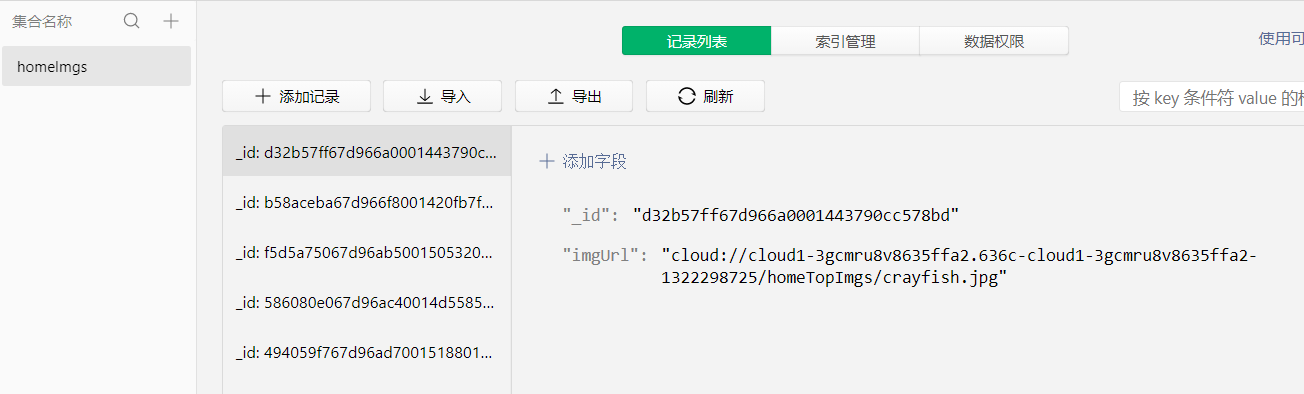This screenshot has height=394, width=1304.
Task: Click the 集合名称 header label
Action: (42, 21)
